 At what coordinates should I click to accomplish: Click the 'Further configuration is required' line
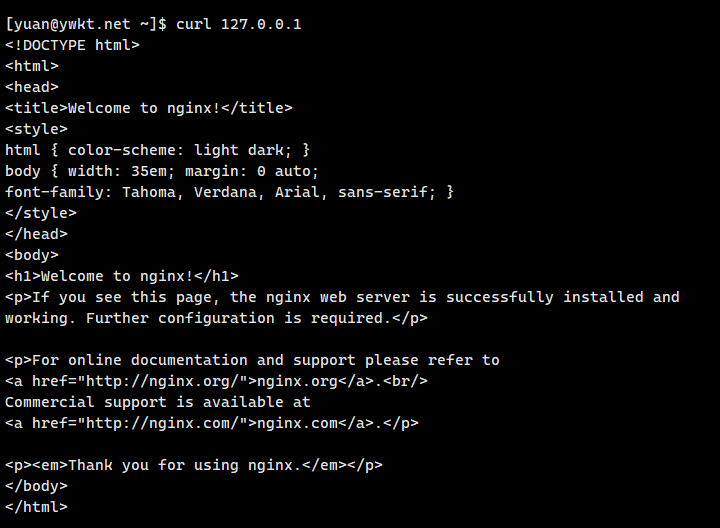[x=216, y=317]
